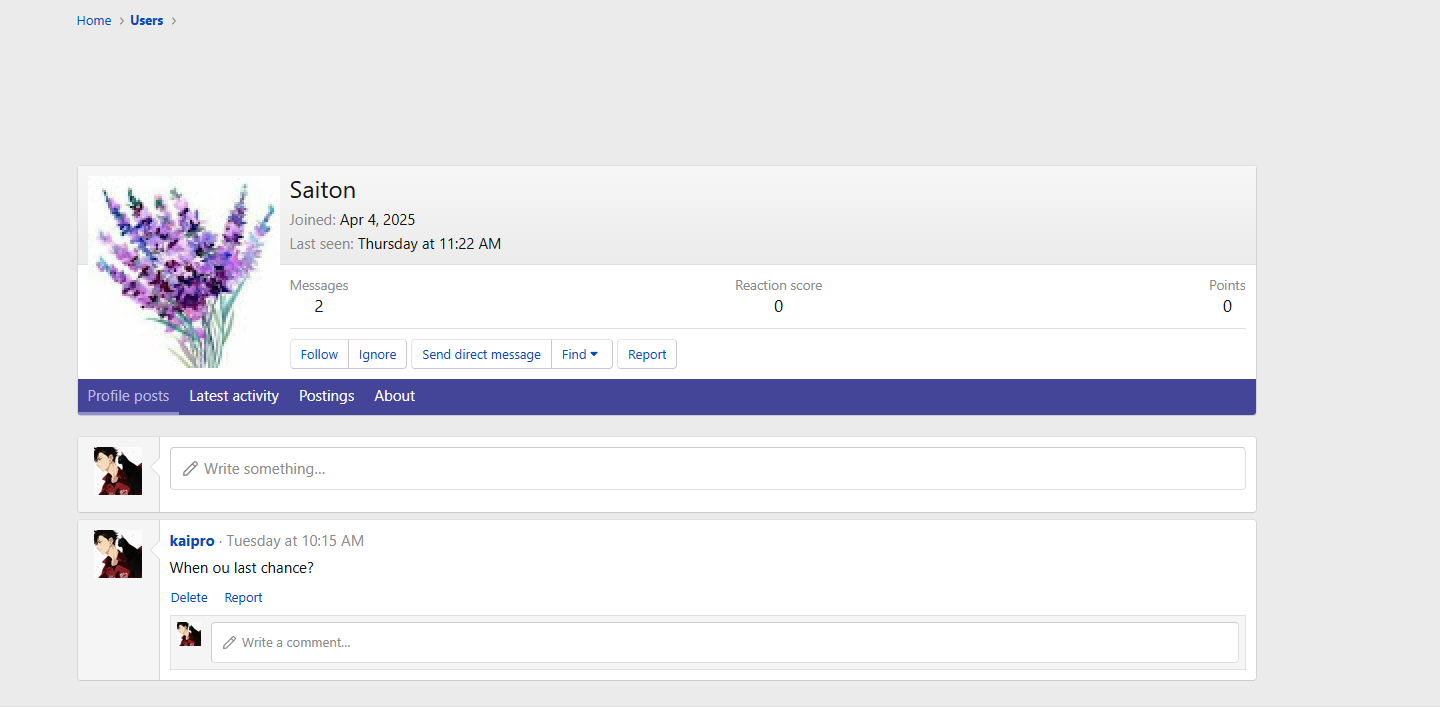The image size is (1440, 707).
Task: Open the Users breadcrumb link
Action: [146, 20]
